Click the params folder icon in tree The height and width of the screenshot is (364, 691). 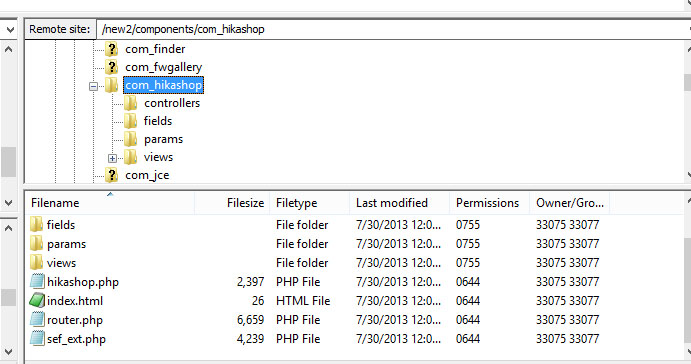click(x=131, y=139)
